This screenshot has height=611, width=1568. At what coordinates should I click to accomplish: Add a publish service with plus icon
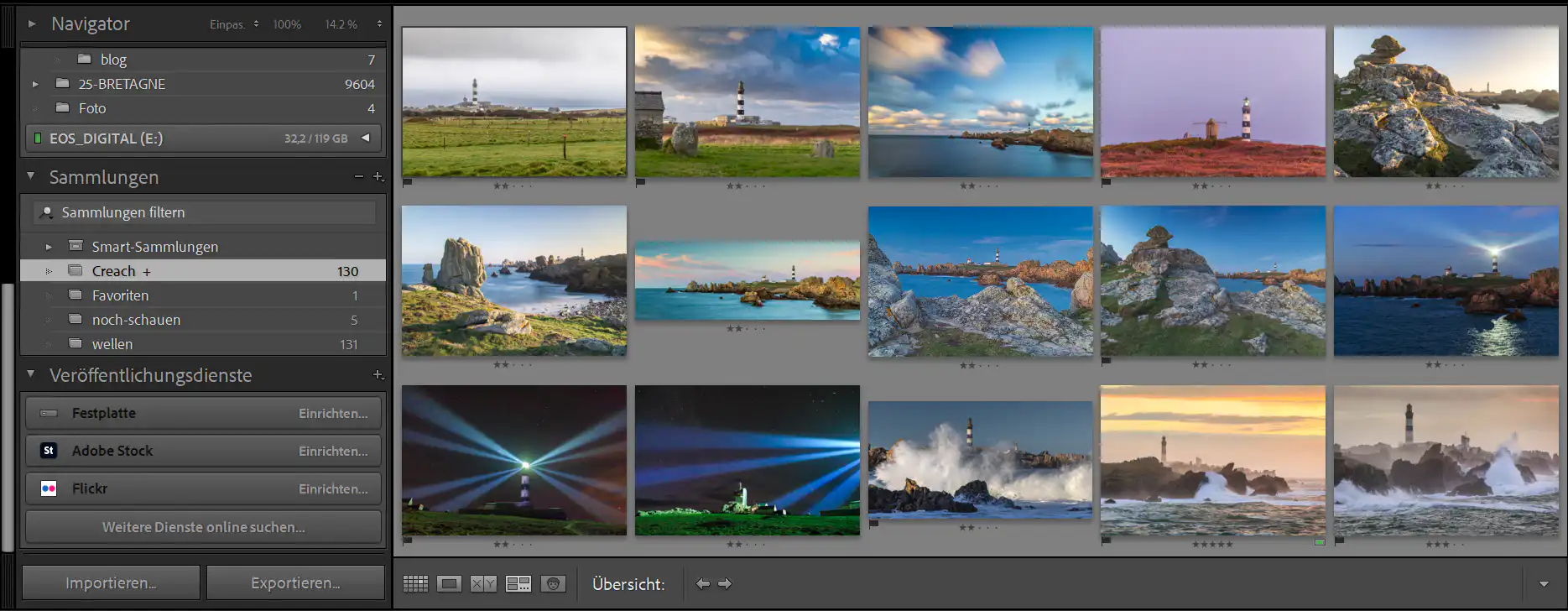[378, 375]
